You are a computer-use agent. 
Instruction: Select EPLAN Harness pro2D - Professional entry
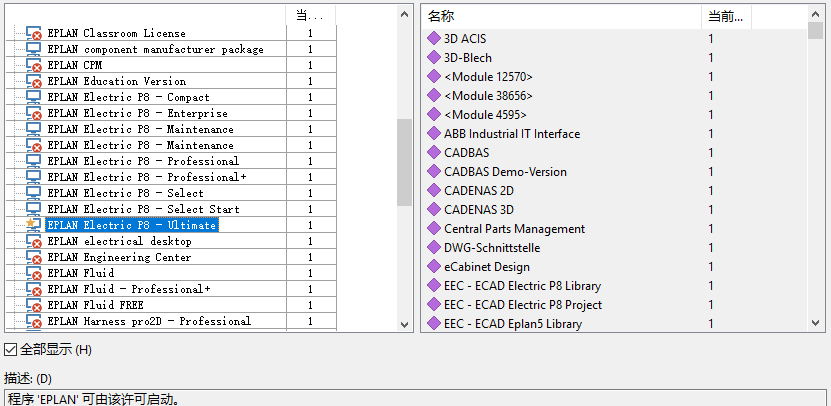point(149,321)
